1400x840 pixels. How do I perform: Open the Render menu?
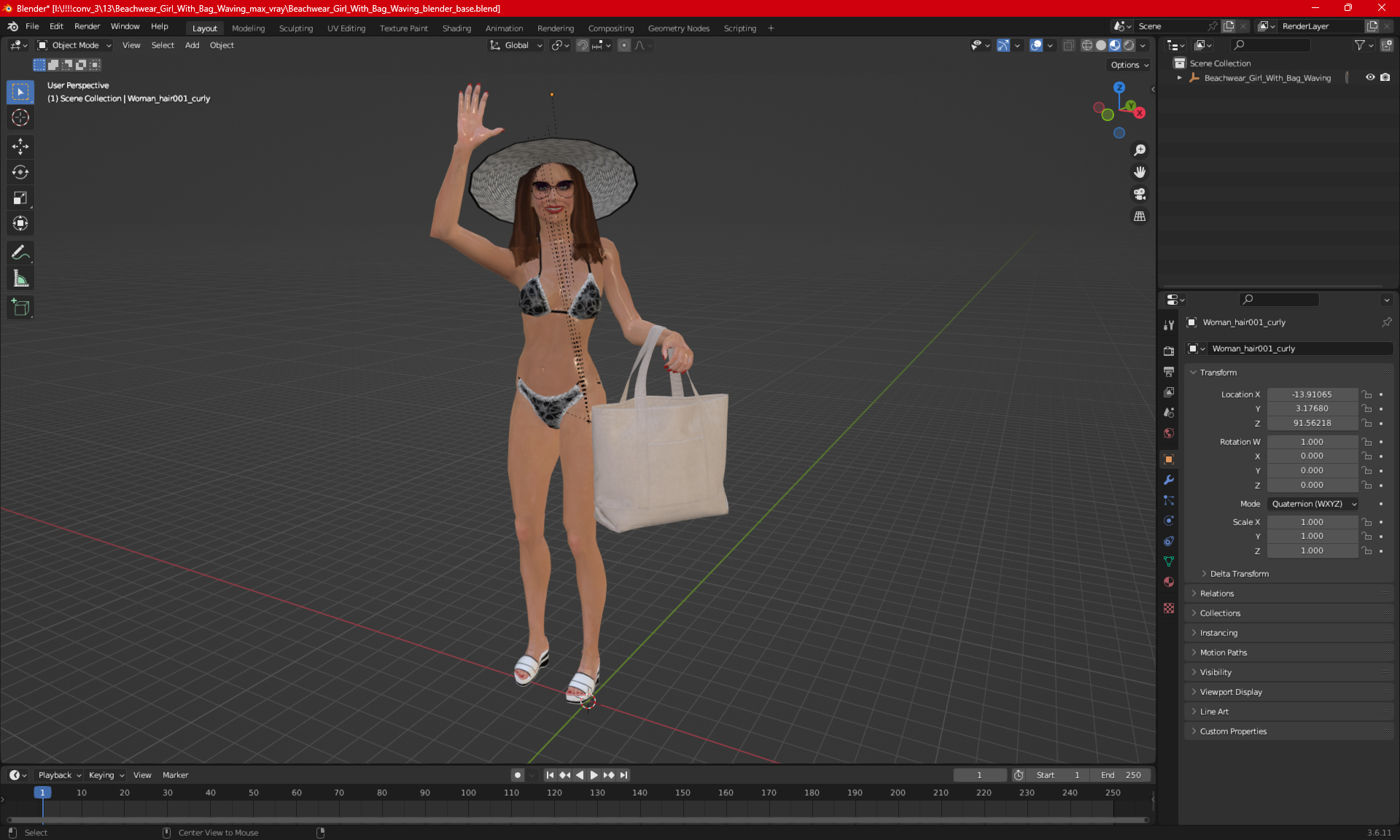point(87,26)
